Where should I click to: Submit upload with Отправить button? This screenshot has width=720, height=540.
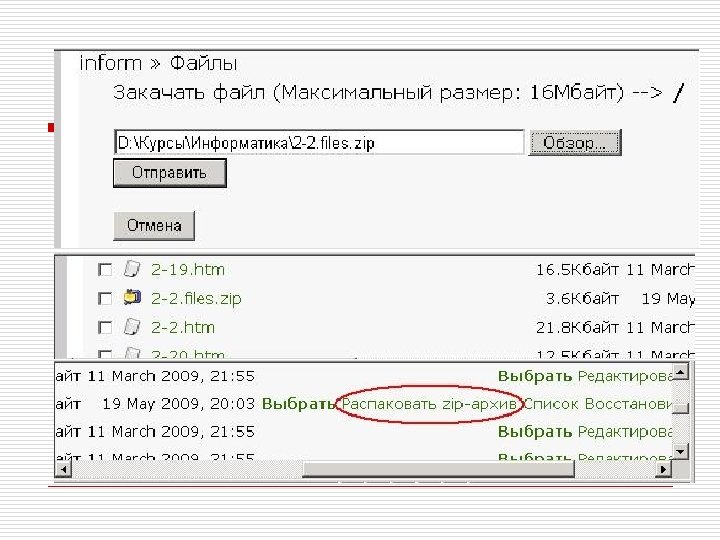[170, 173]
